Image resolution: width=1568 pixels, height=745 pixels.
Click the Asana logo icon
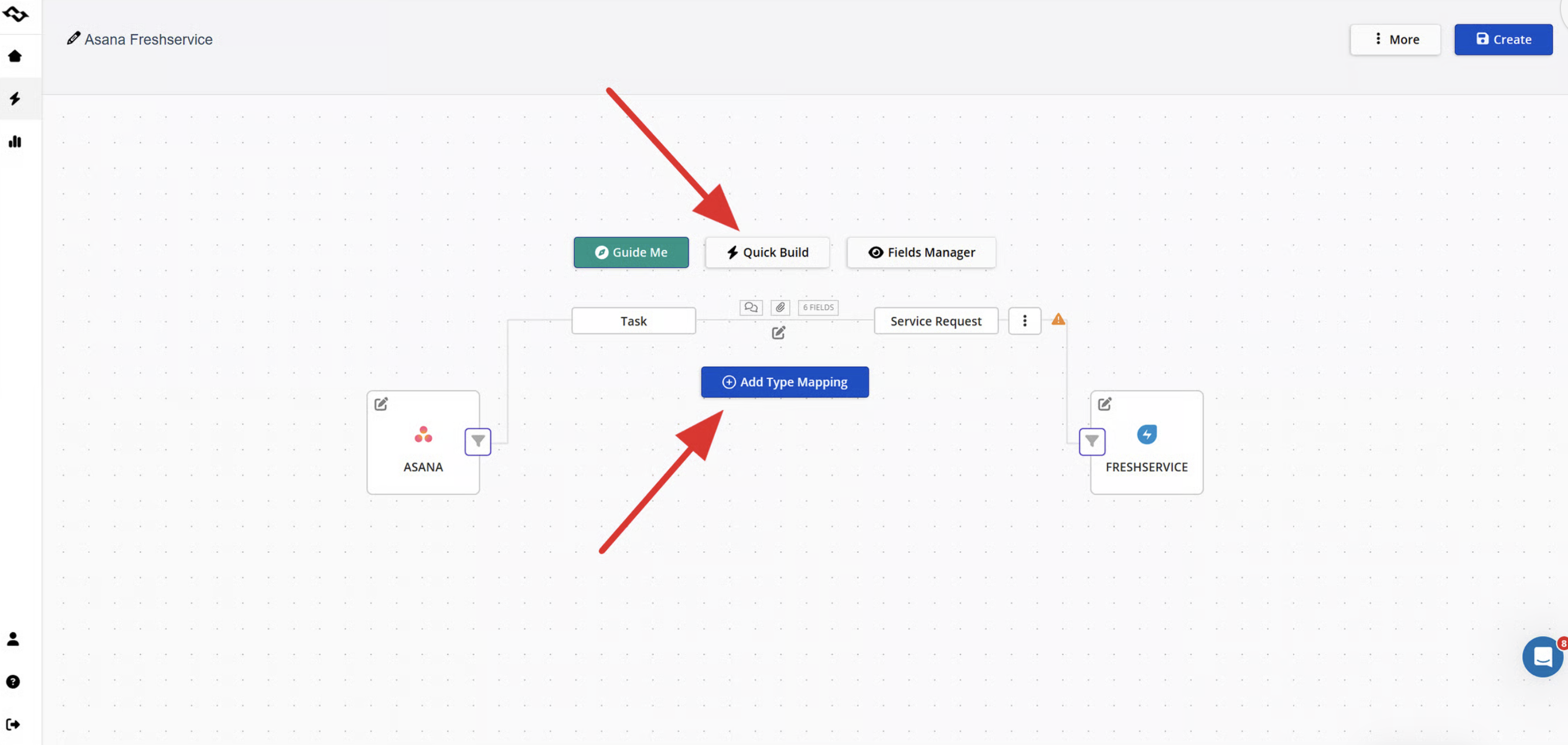(x=423, y=435)
